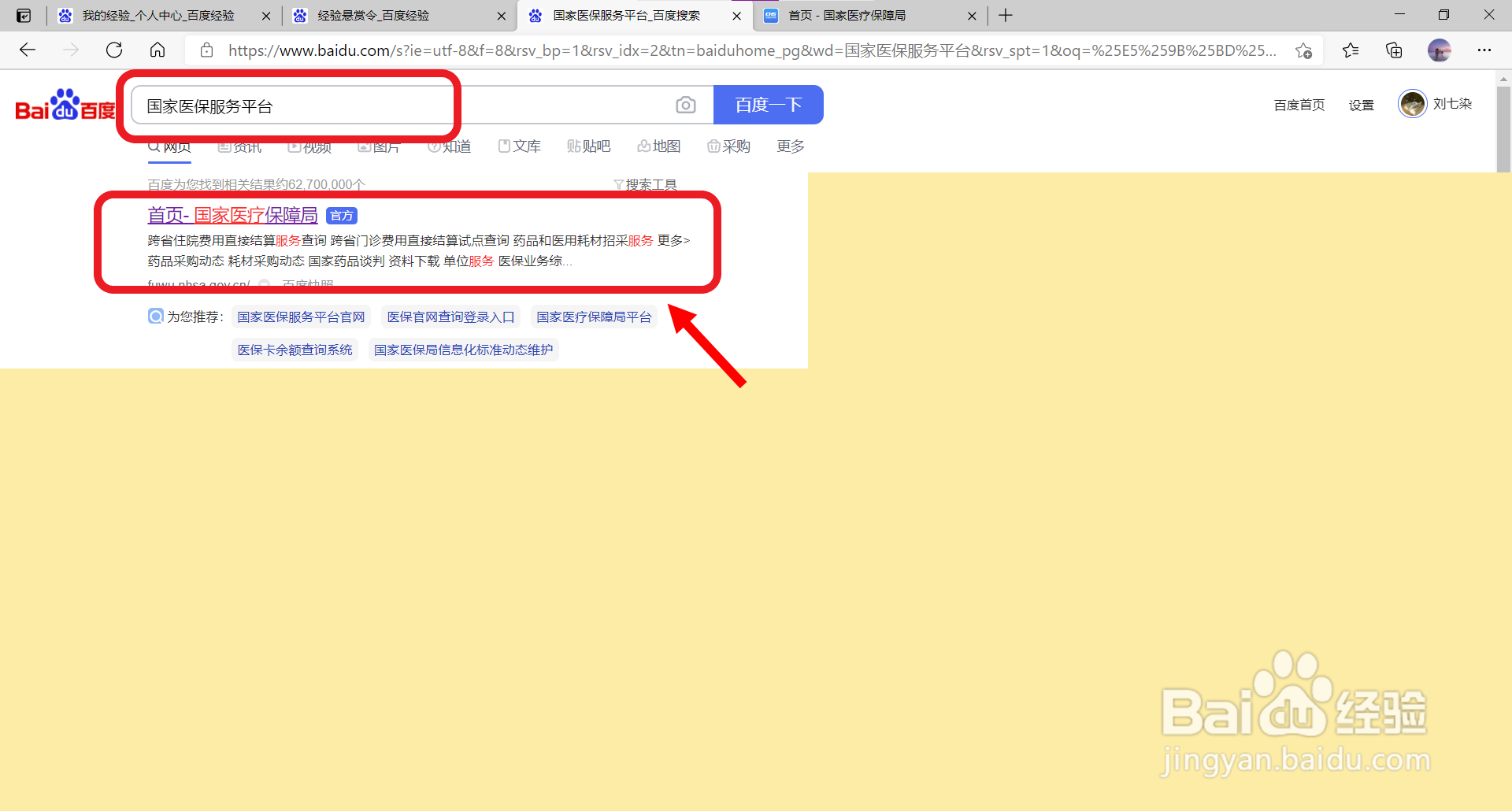This screenshot has width=1512, height=811.
Task: Click the 更多> link in result
Action: (x=674, y=240)
